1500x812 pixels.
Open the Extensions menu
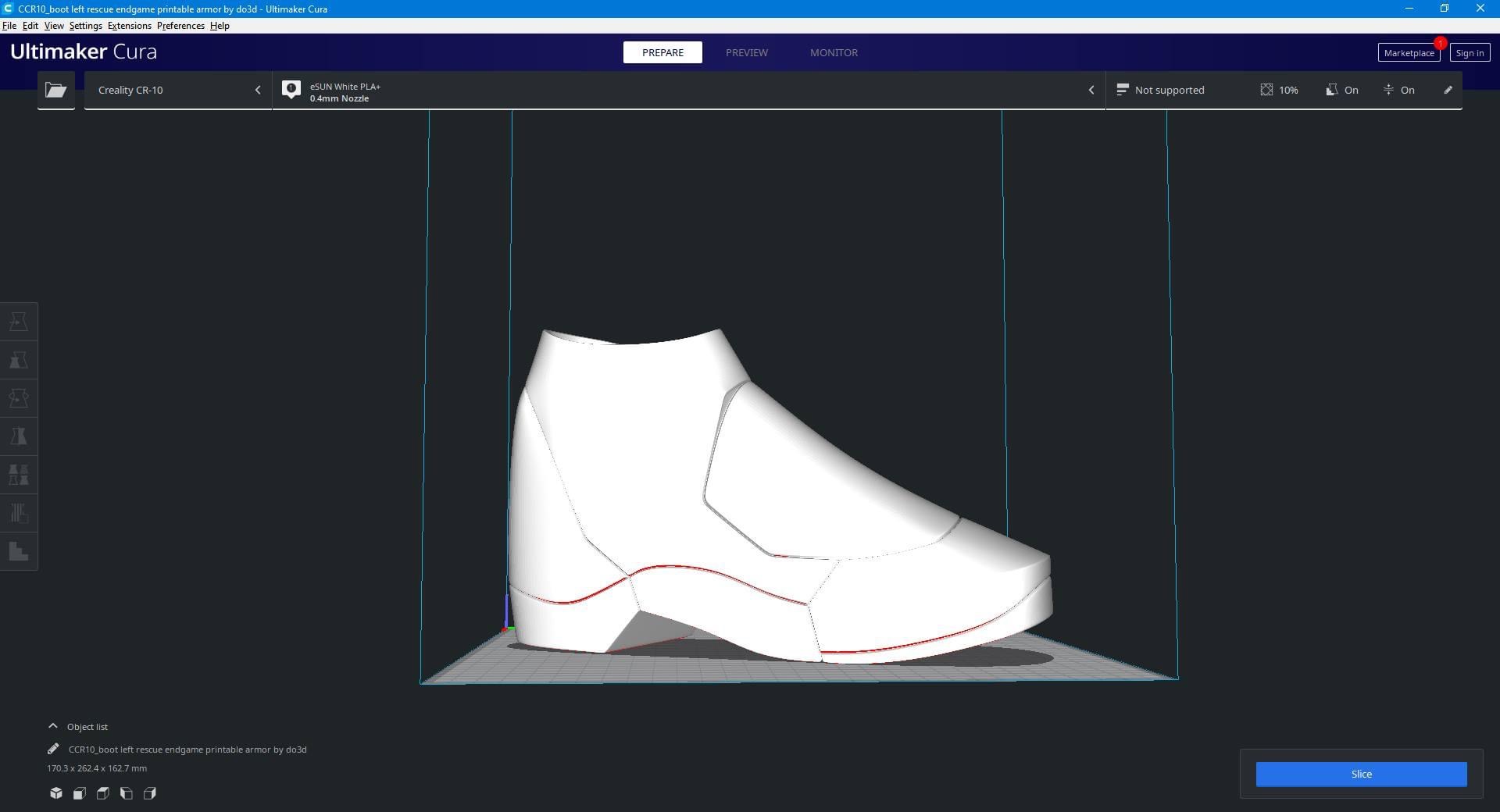tap(130, 26)
